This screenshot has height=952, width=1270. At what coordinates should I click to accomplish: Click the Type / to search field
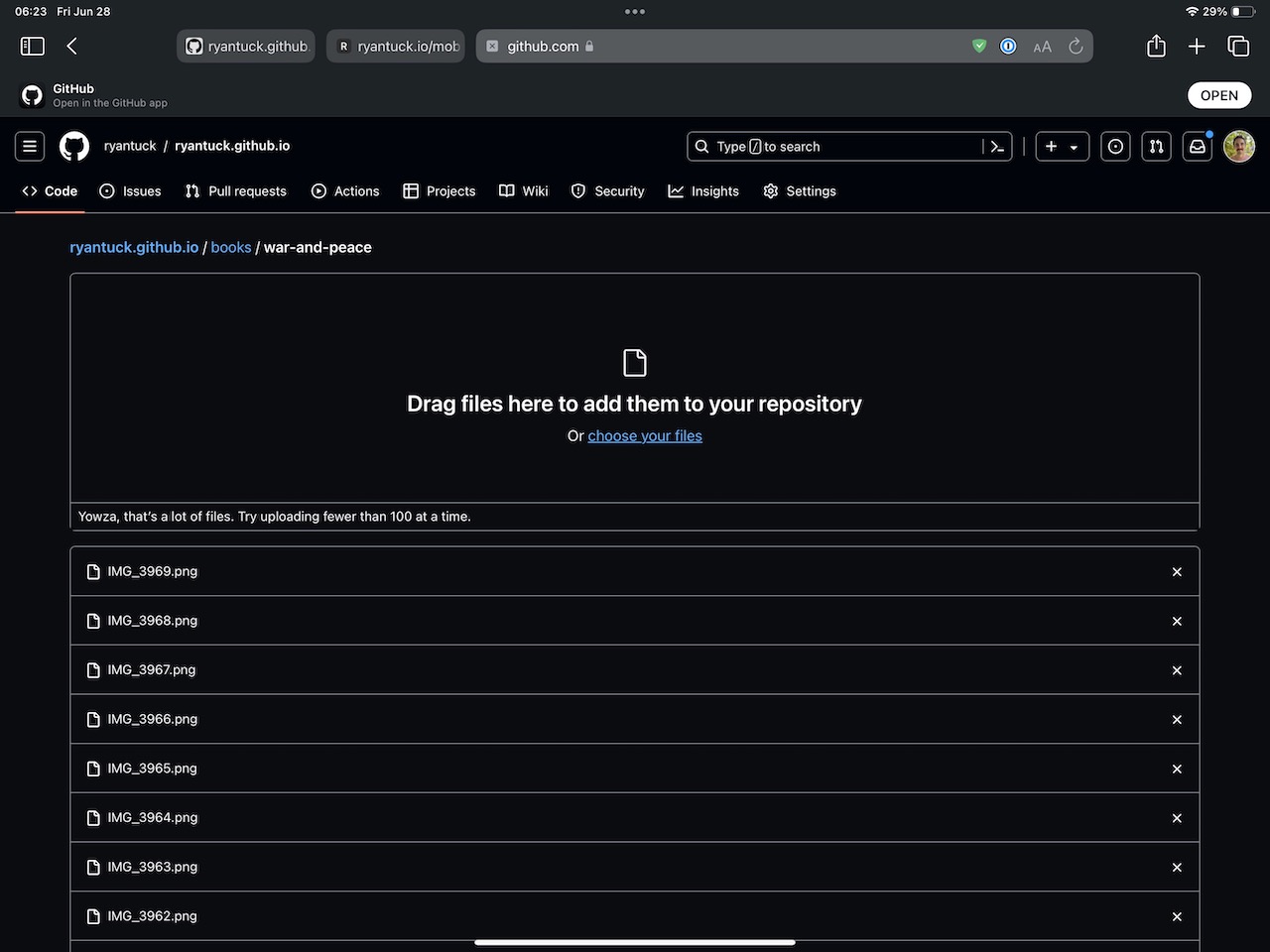833,147
